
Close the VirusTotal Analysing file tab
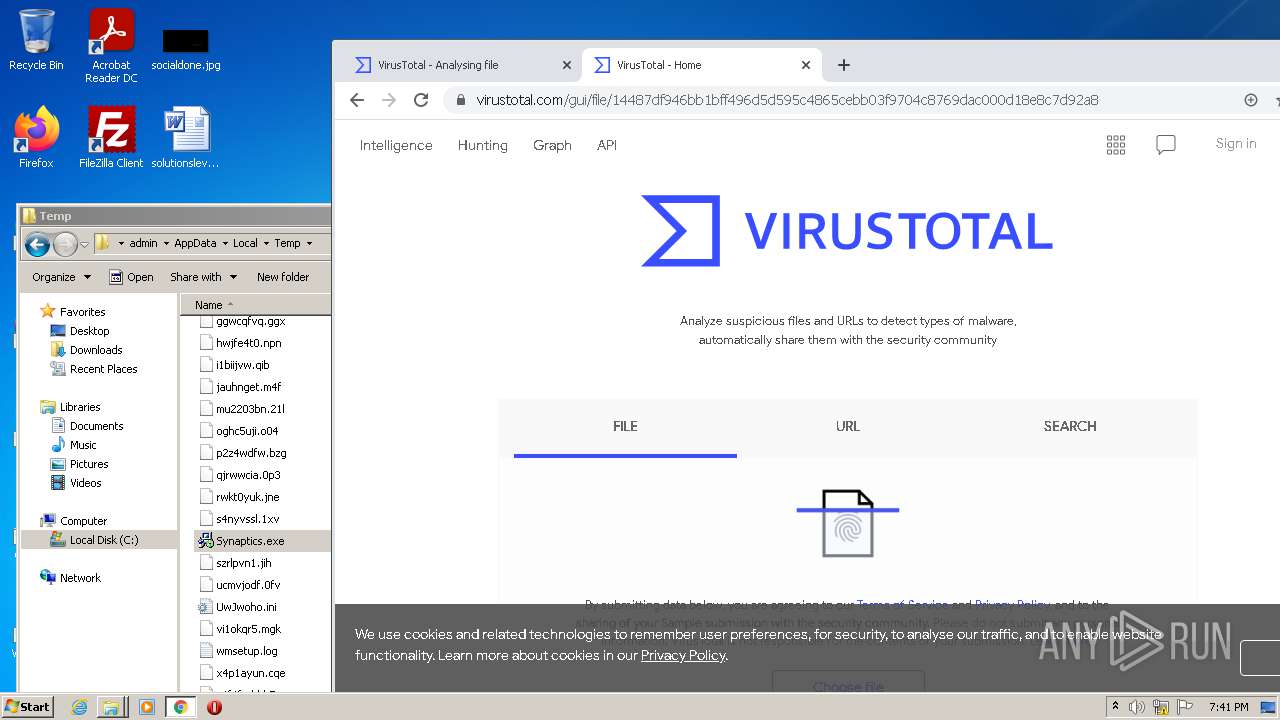(567, 65)
